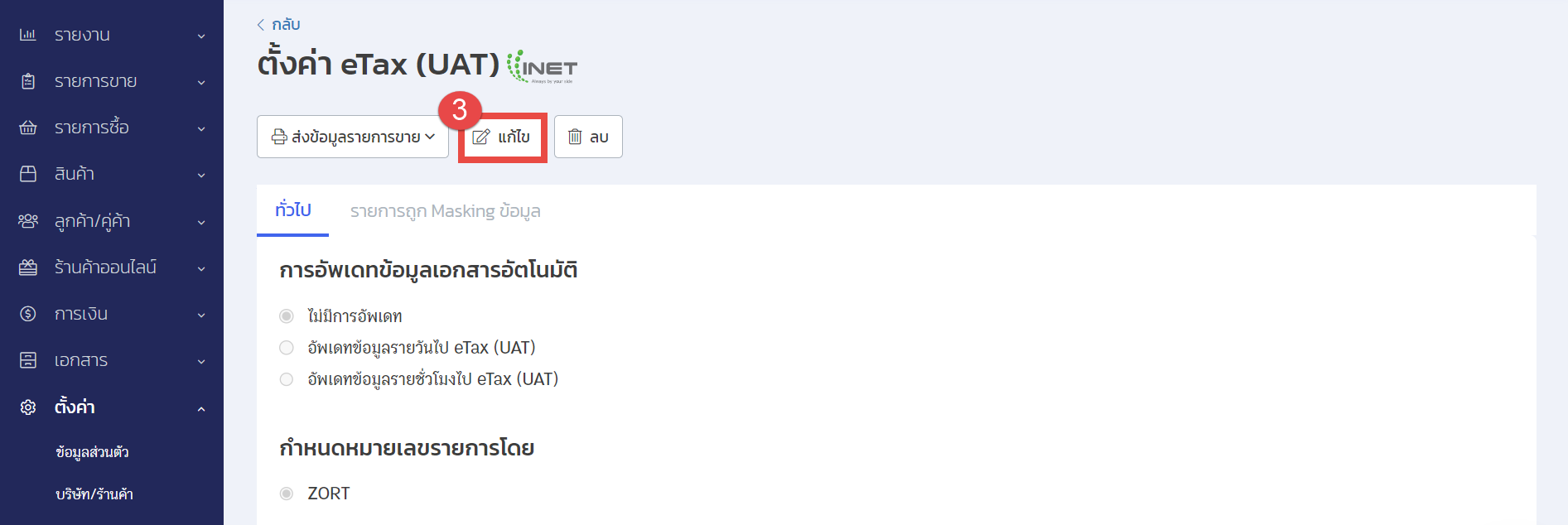
Task: Click the รายการขาย clipboard icon
Action: click(28, 81)
